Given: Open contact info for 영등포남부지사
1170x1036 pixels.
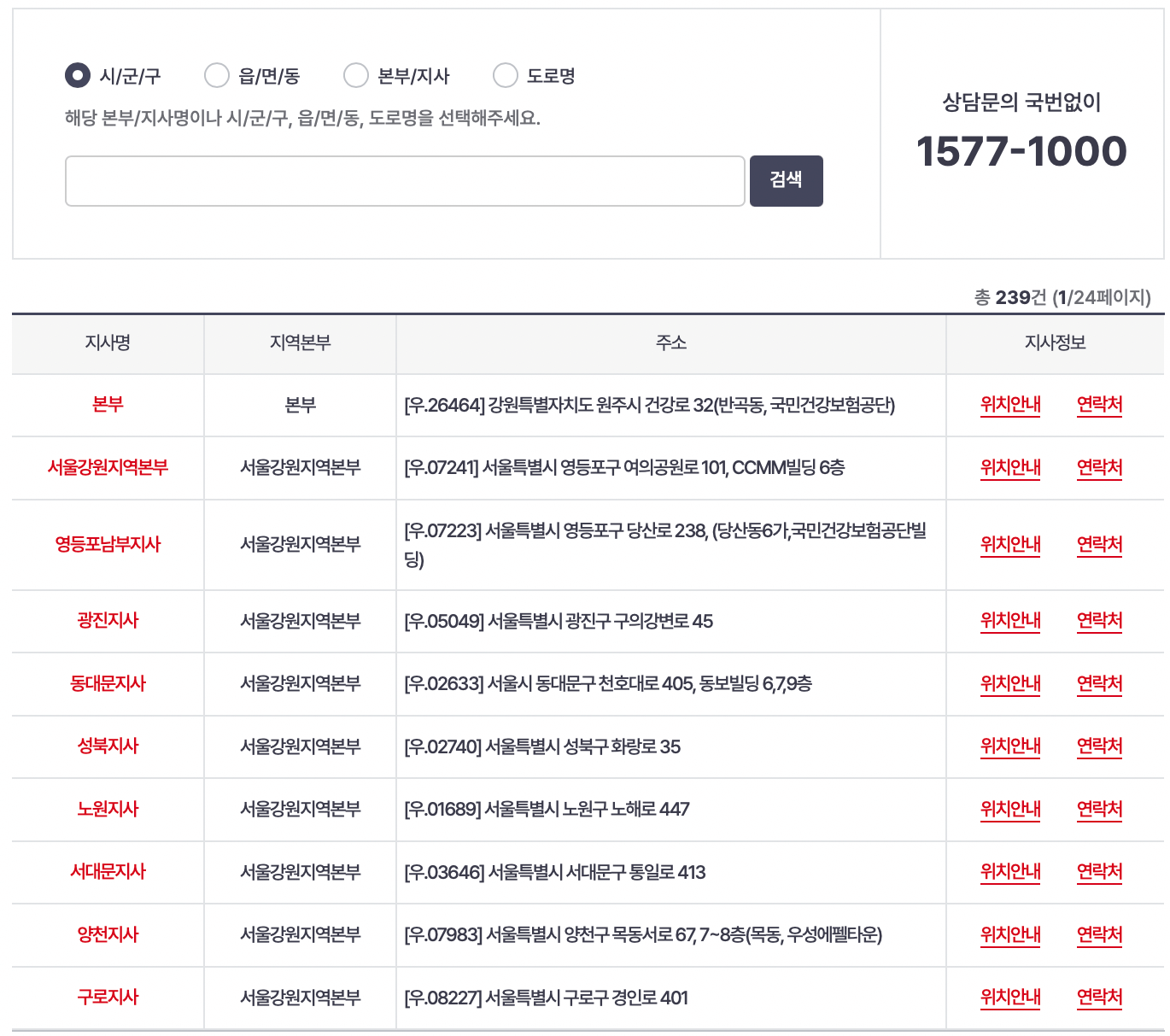Looking at the screenshot, I should (1099, 544).
